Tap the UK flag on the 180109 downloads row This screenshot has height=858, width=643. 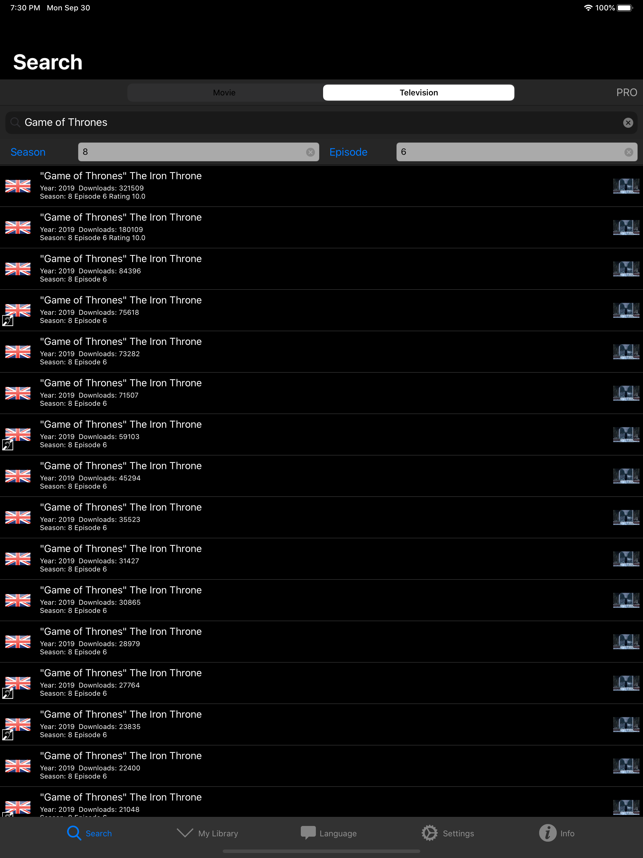click(x=18, y=228)
